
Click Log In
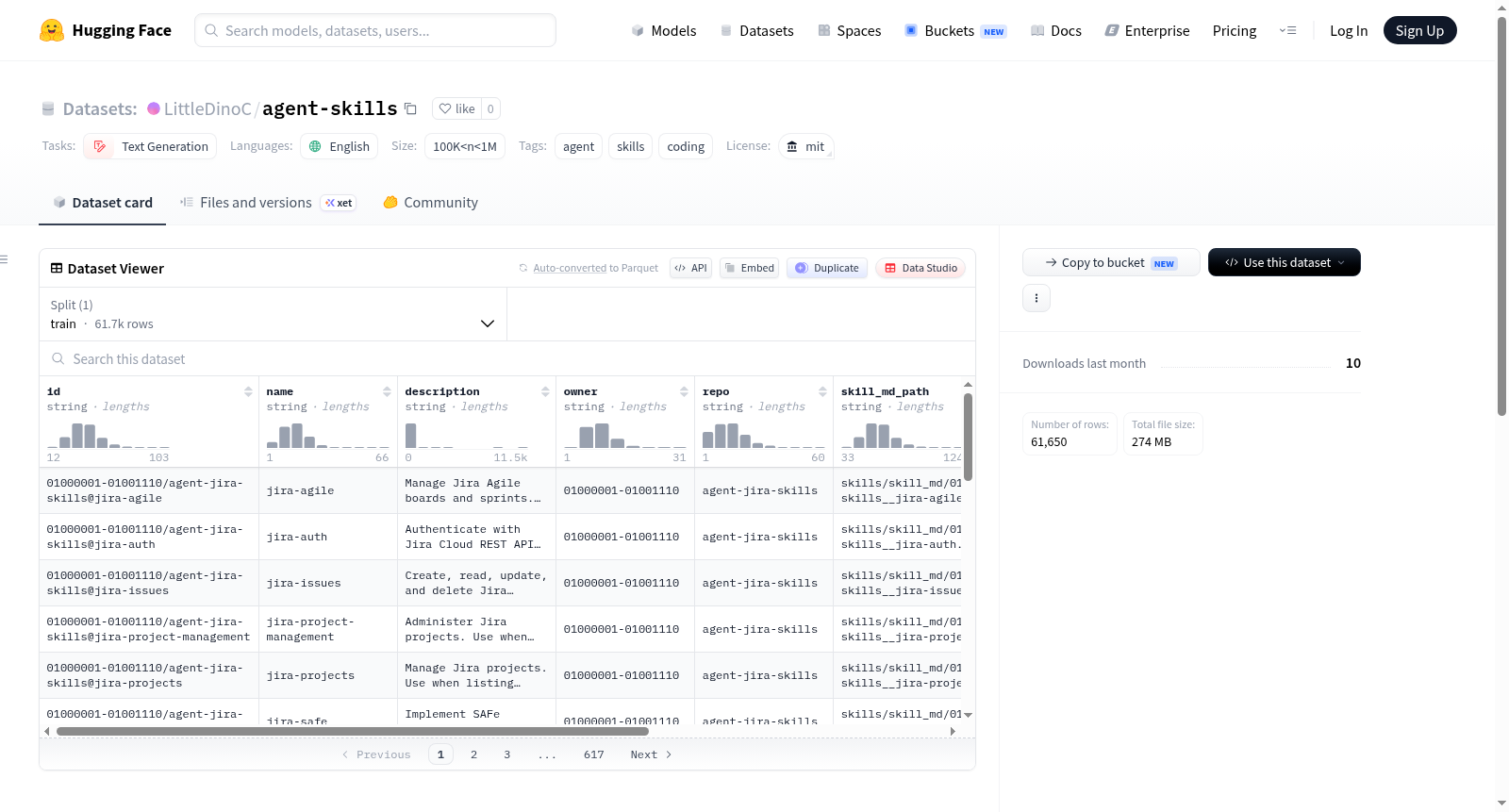pos(1349,30)
